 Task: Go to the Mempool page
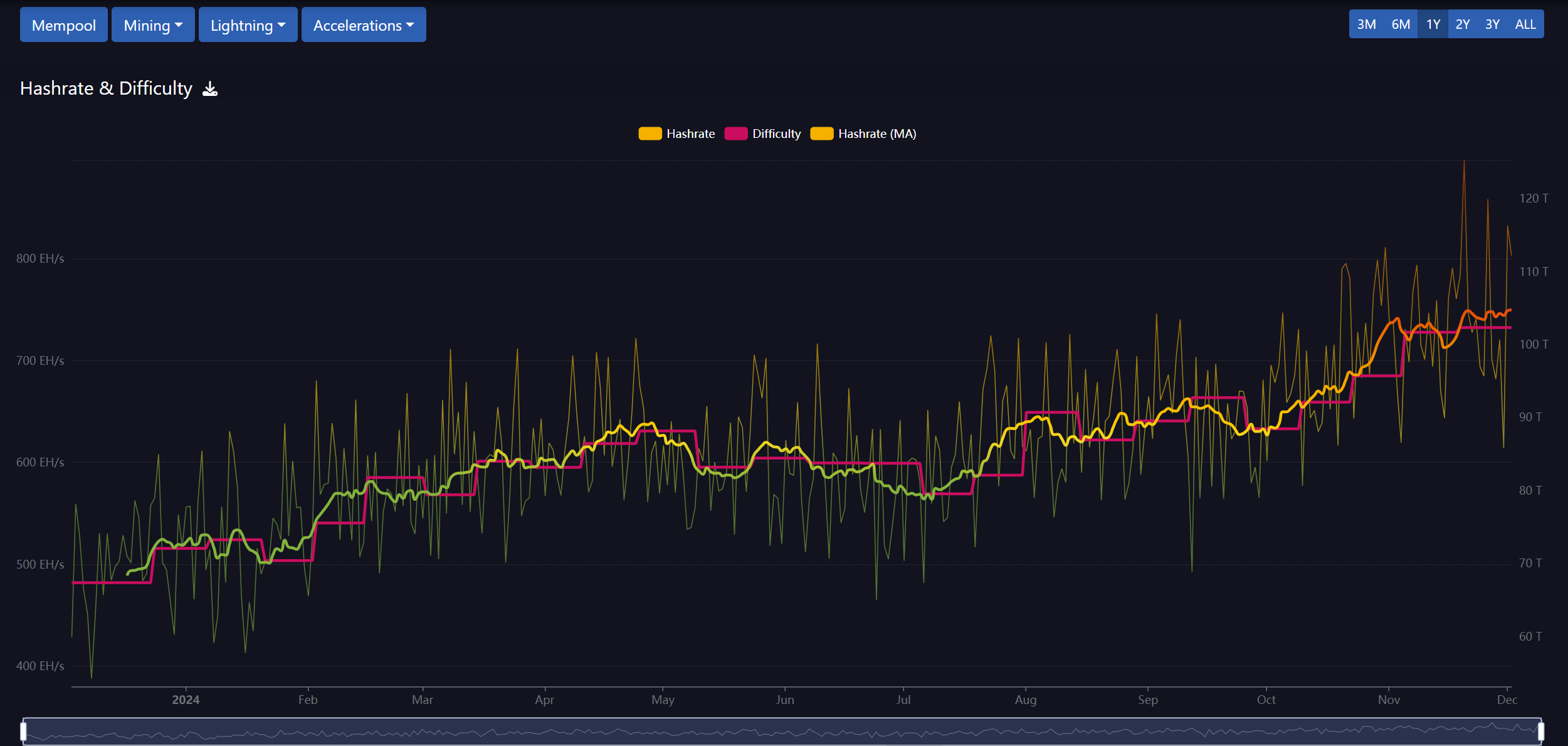tap(64, 25)
